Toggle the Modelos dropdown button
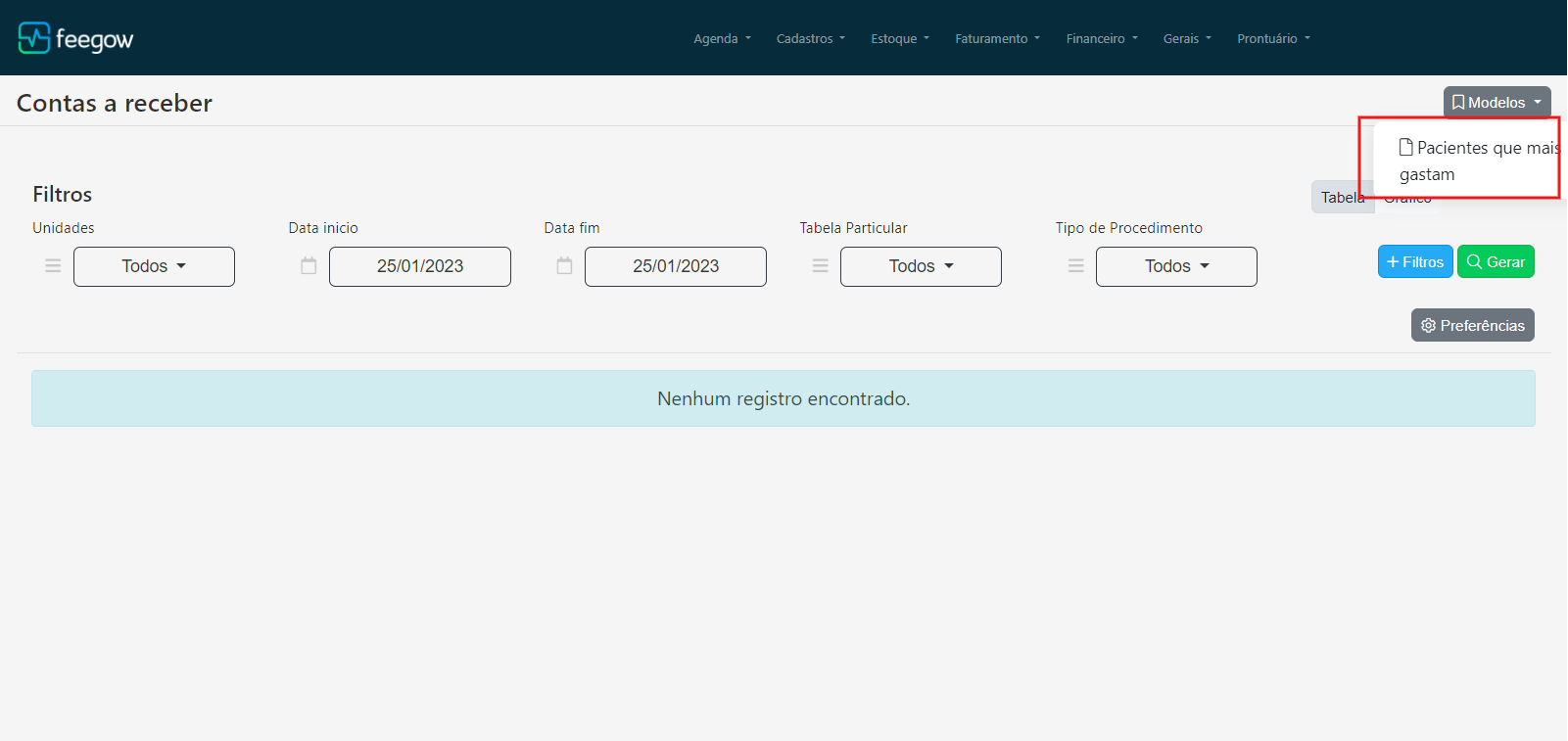This screenshot has height=741, width=1568. (x=1497, y=102)
